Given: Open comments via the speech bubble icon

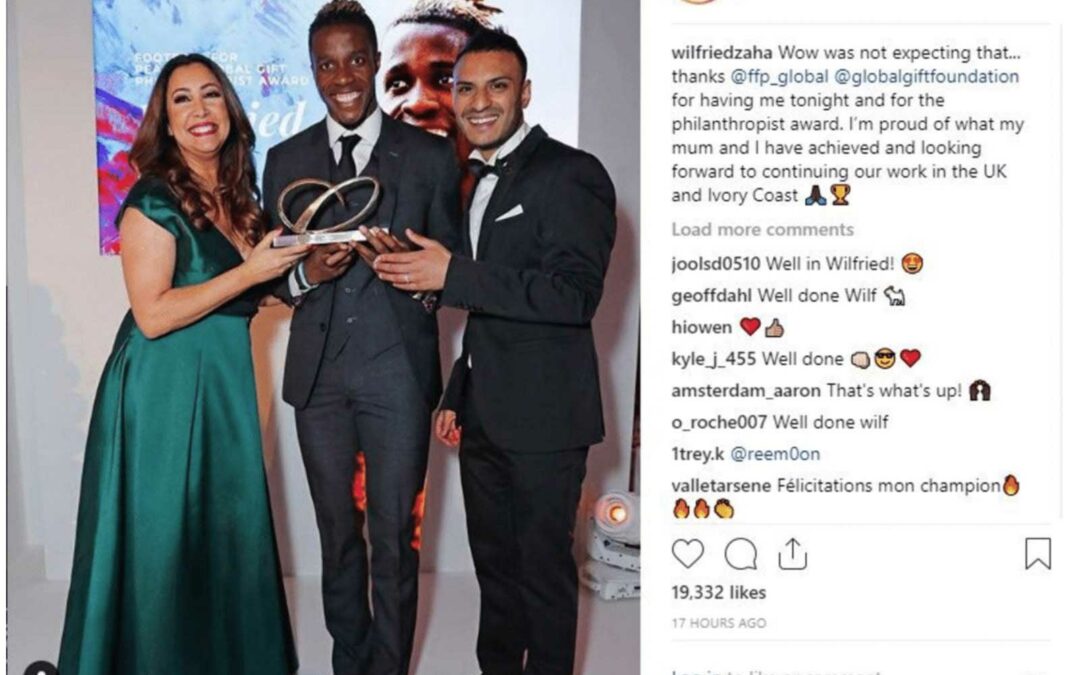Looking at the screenshot, I should [x=740, y=554].
